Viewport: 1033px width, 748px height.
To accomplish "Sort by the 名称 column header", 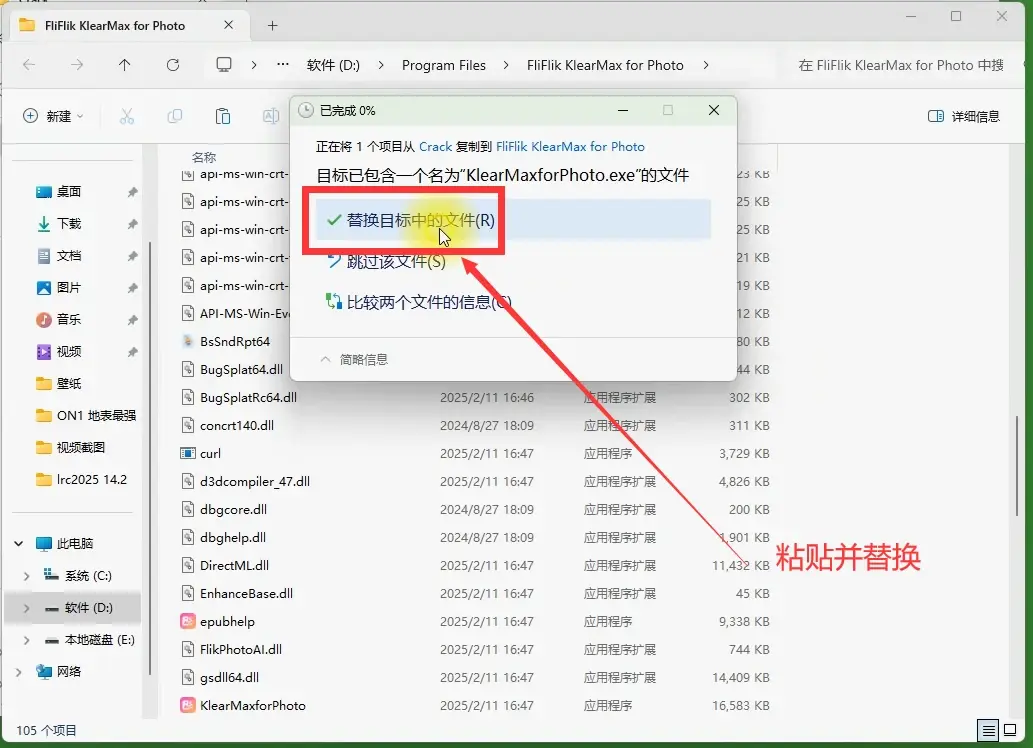I will (x=204, y=157).
